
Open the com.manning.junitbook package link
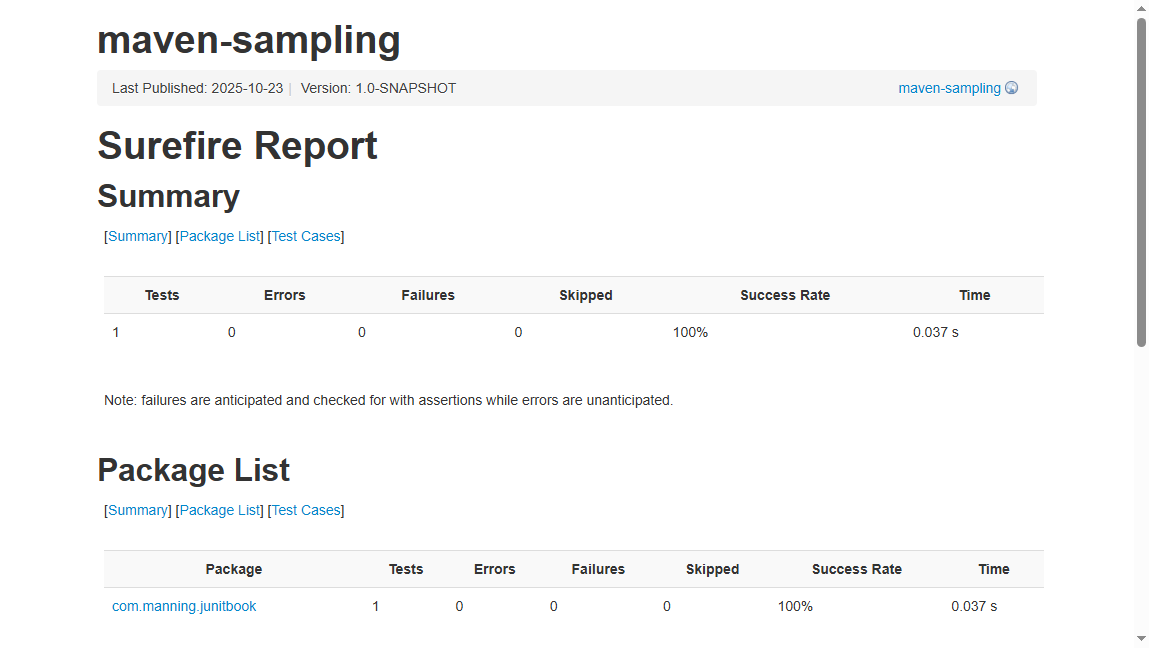[184, 606]
